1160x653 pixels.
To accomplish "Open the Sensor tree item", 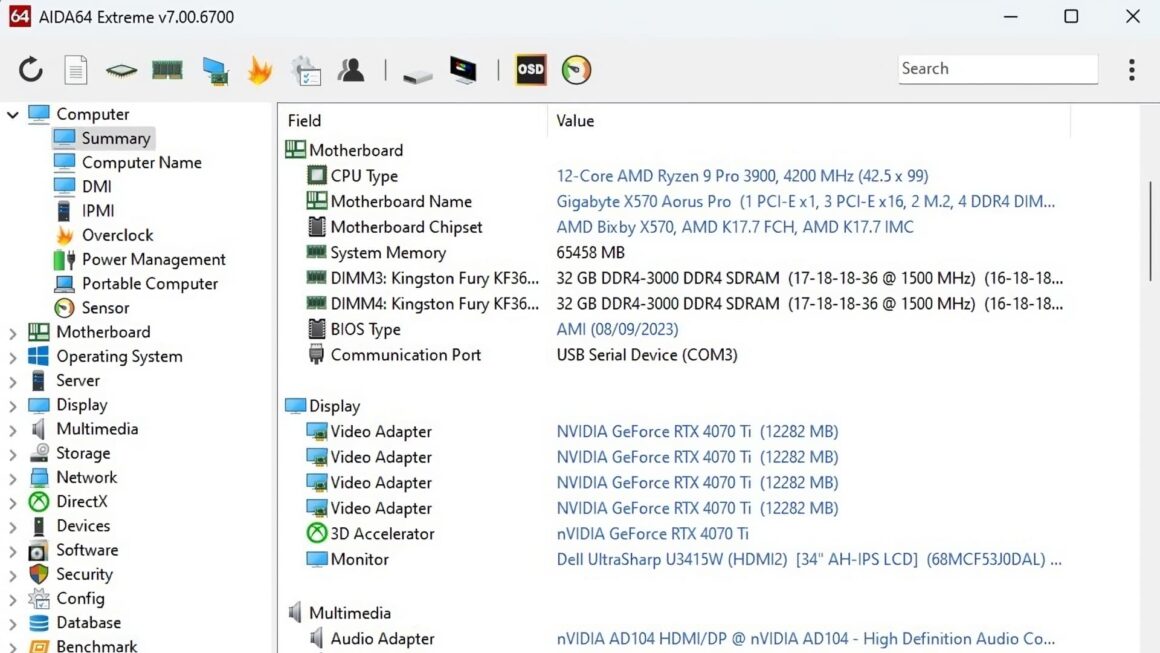I will pyautogui.click(x=105, y=308).
